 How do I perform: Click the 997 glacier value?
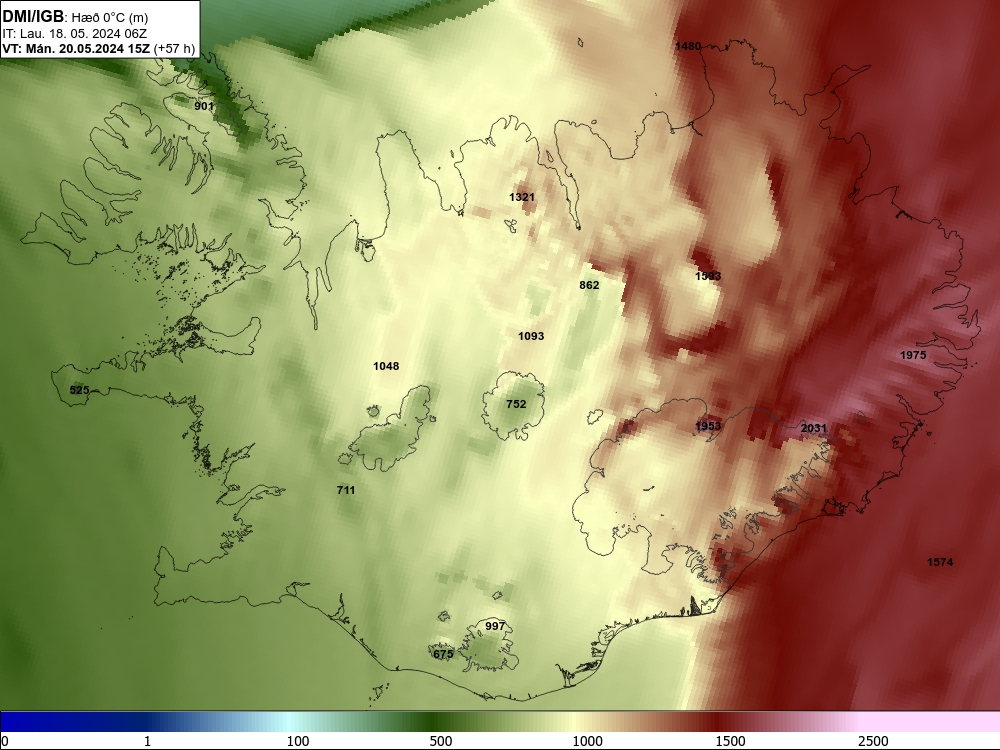(x=495, y=626)
